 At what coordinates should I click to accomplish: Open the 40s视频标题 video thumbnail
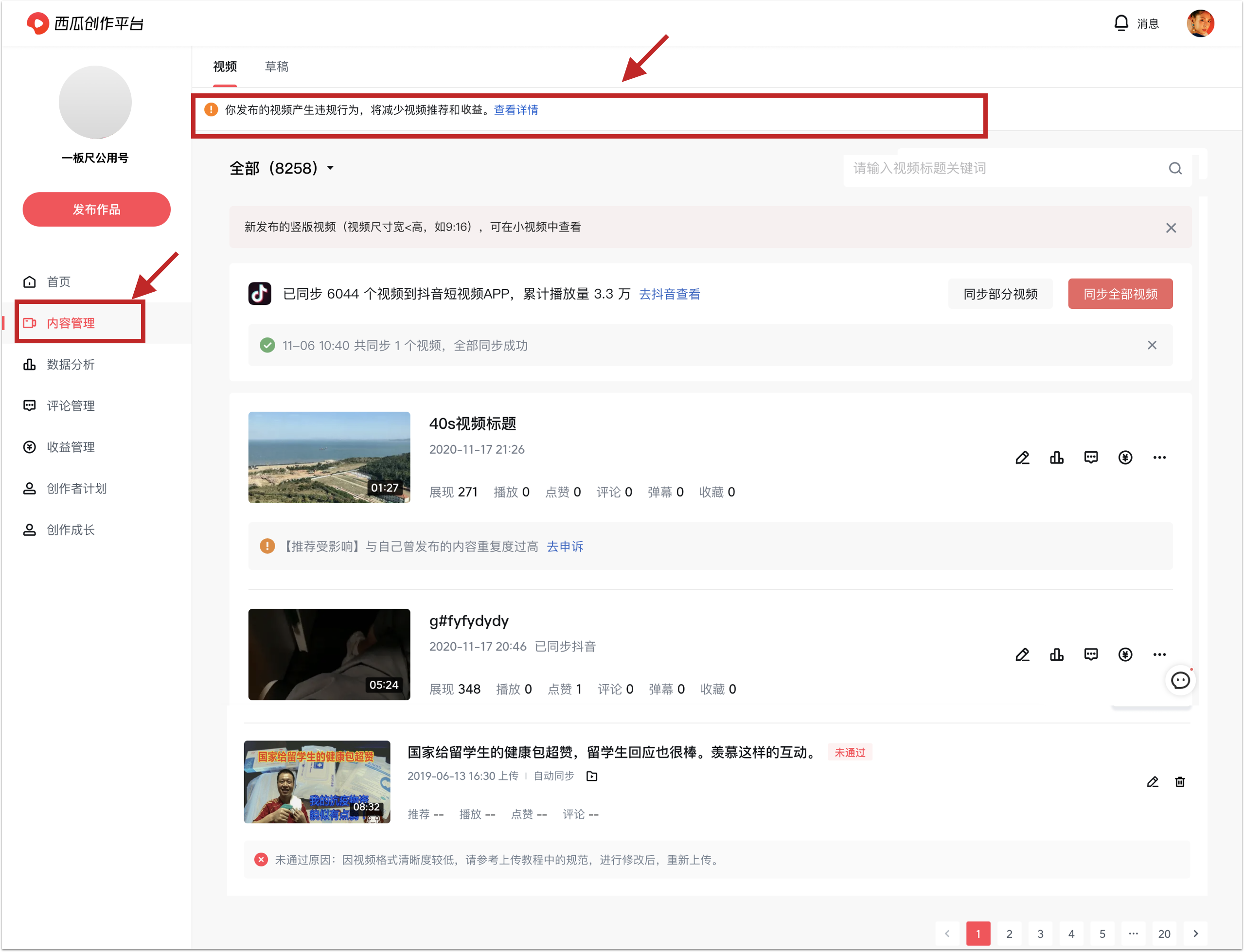pyautogui.click(x=329, y=458)
